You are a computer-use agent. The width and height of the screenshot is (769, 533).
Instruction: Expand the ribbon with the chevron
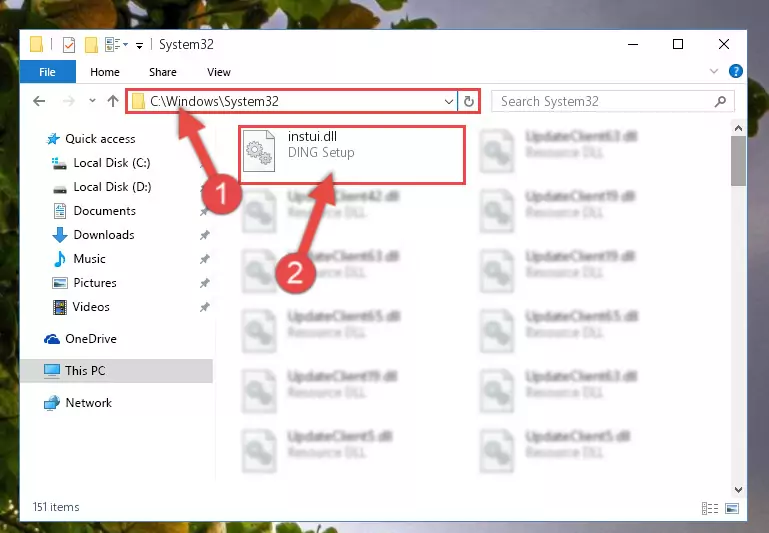tap(714, 72)
